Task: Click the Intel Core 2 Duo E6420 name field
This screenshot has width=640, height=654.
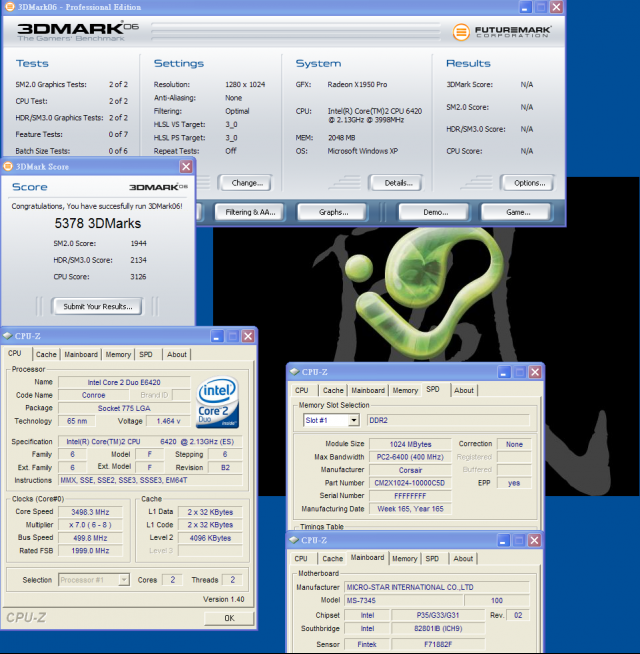Action: [124, 382]
